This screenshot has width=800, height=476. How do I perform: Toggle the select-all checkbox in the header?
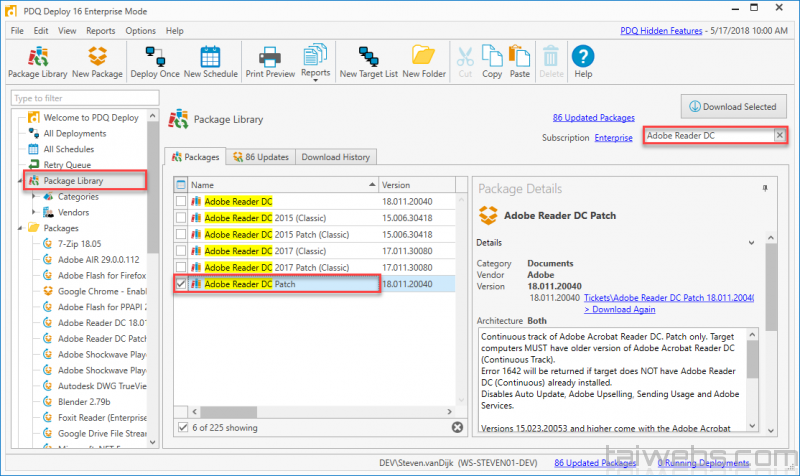181,185
